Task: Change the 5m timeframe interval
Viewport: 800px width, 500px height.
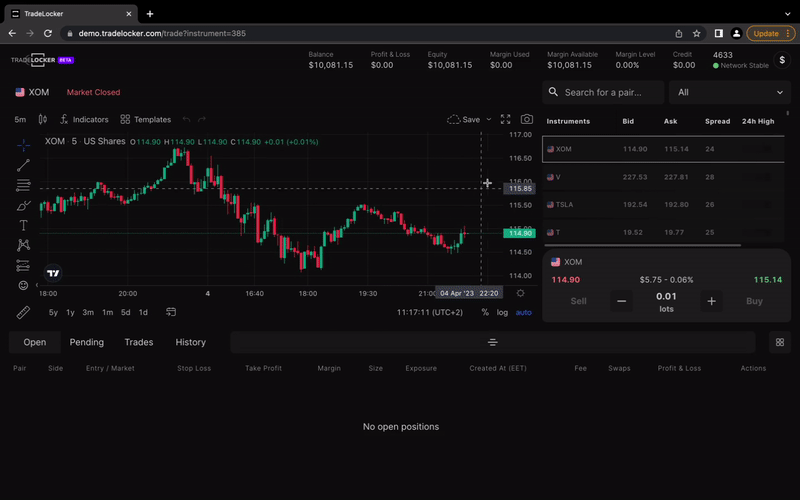Action: tap(20, 119)
